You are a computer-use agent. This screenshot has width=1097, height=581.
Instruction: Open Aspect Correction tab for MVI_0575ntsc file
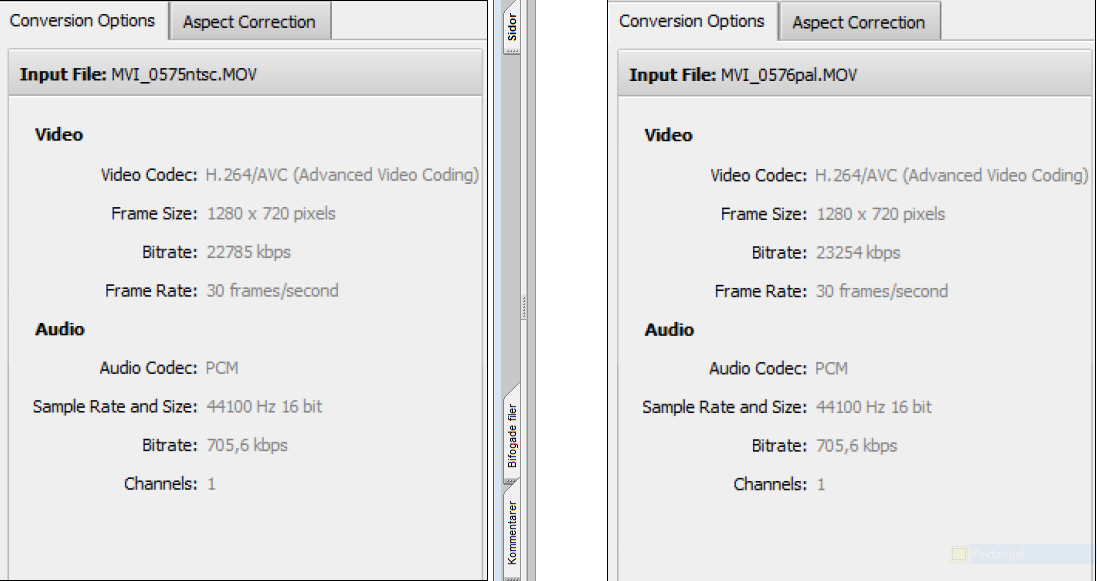[249, 22]
